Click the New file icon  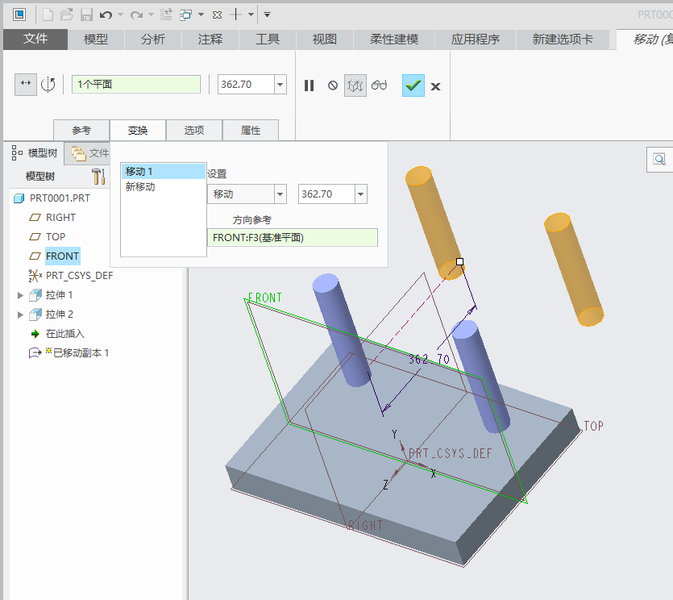coord(48,15)
